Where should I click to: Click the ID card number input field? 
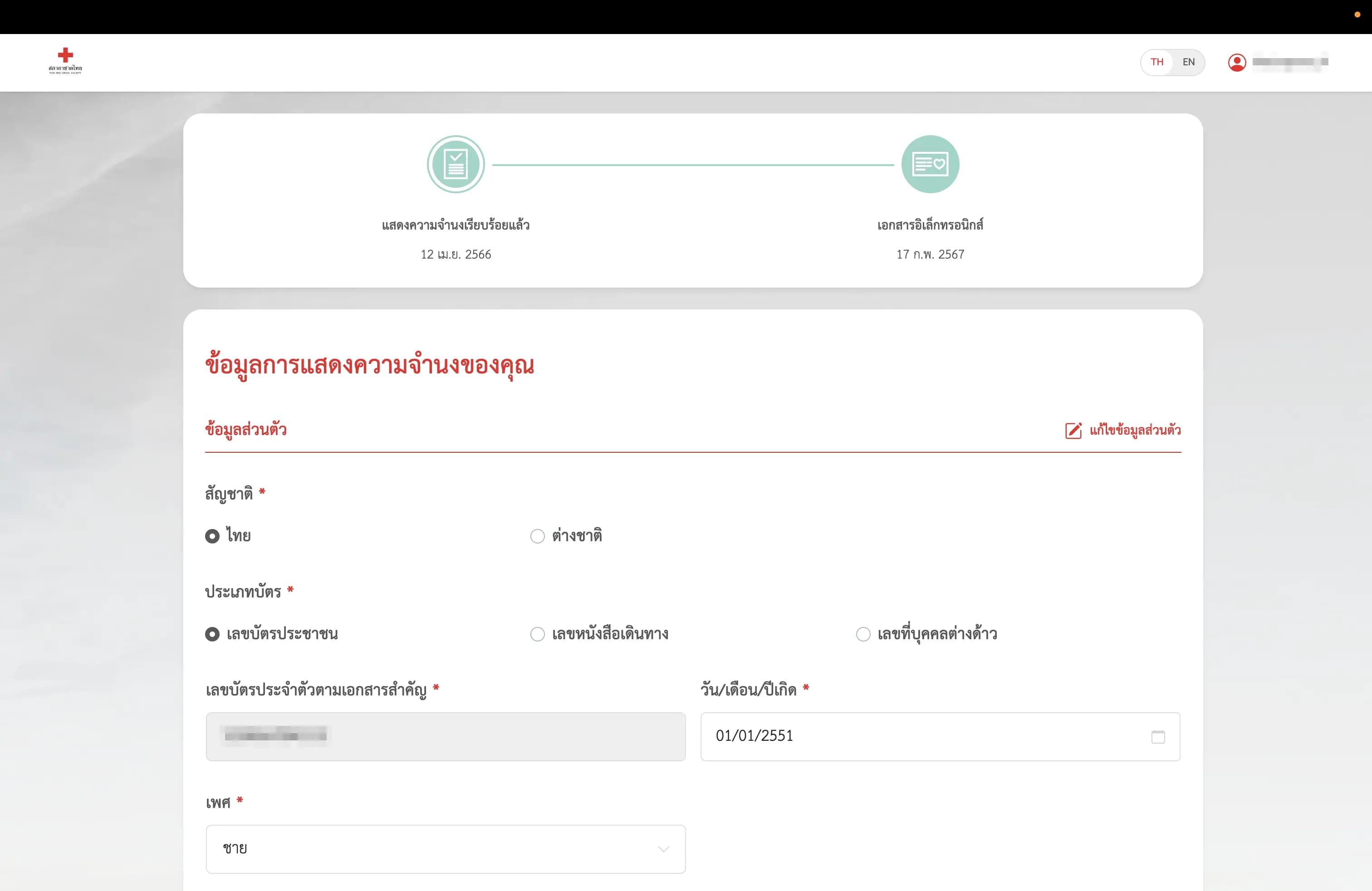point(445,737)
